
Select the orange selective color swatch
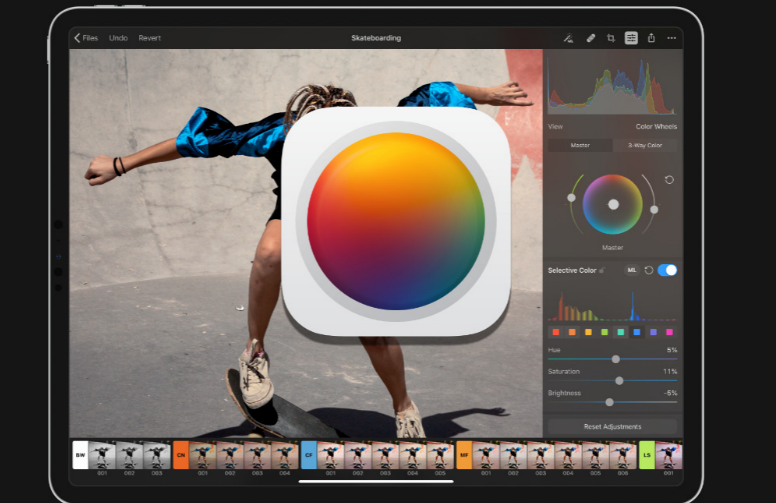572,332
